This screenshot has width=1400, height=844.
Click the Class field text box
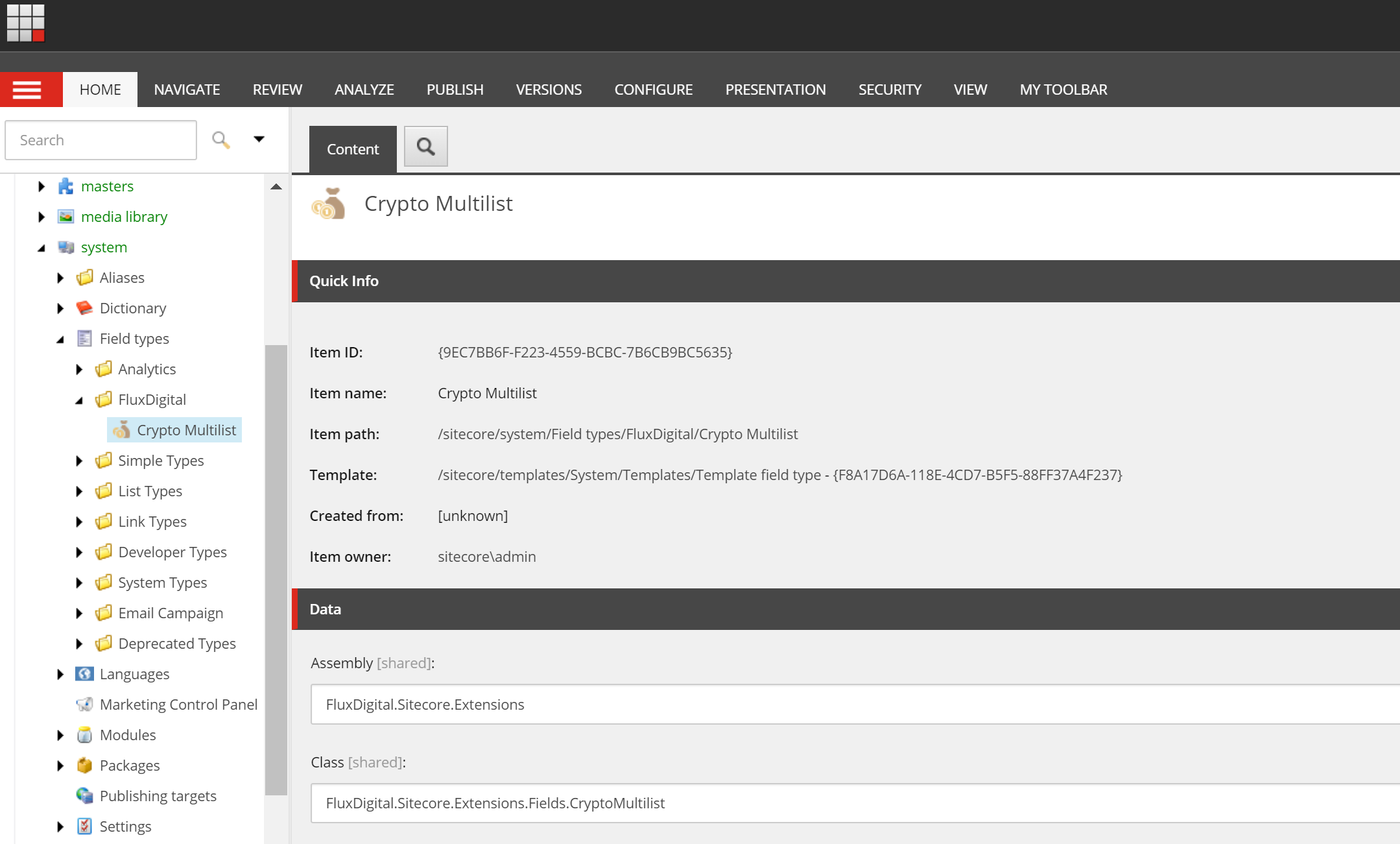(x=855, y=803)
